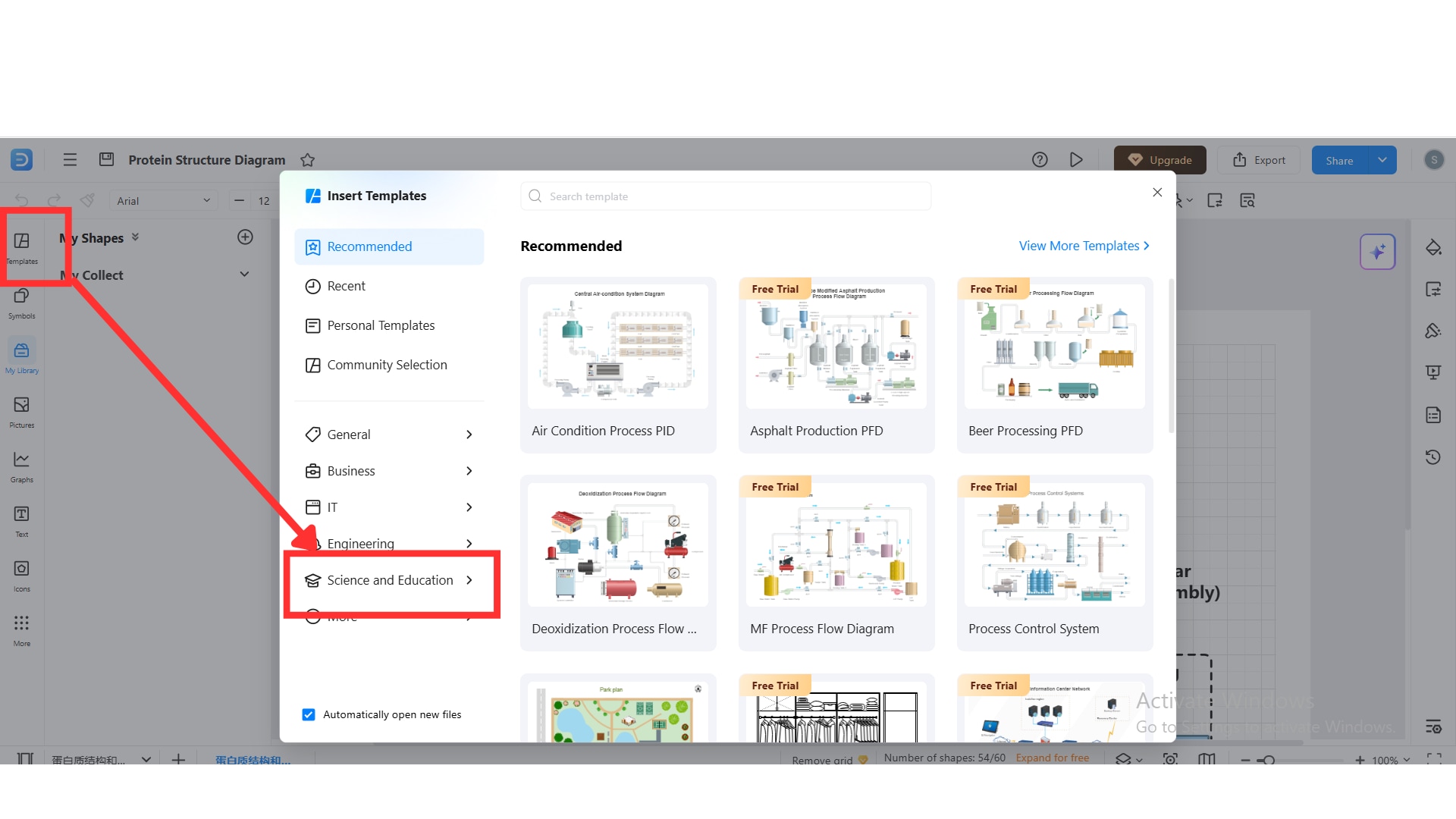Open the Arial font dropdown
Viewport: 1456px width, 819px height.
162,200
